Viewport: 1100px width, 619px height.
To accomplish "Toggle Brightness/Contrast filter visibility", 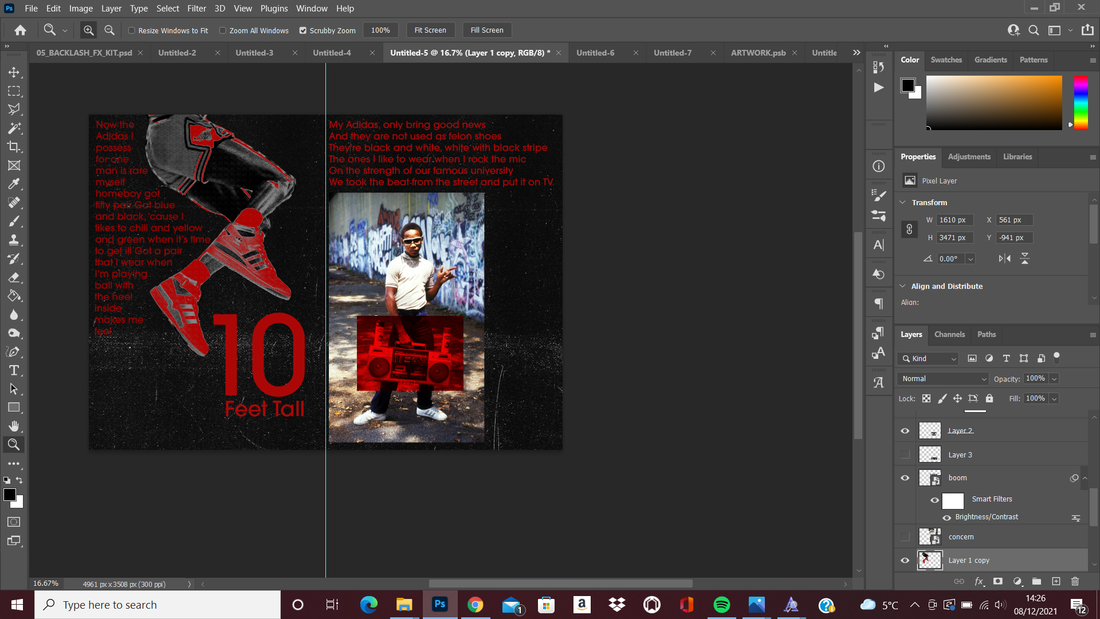I will tap(946, 517).
